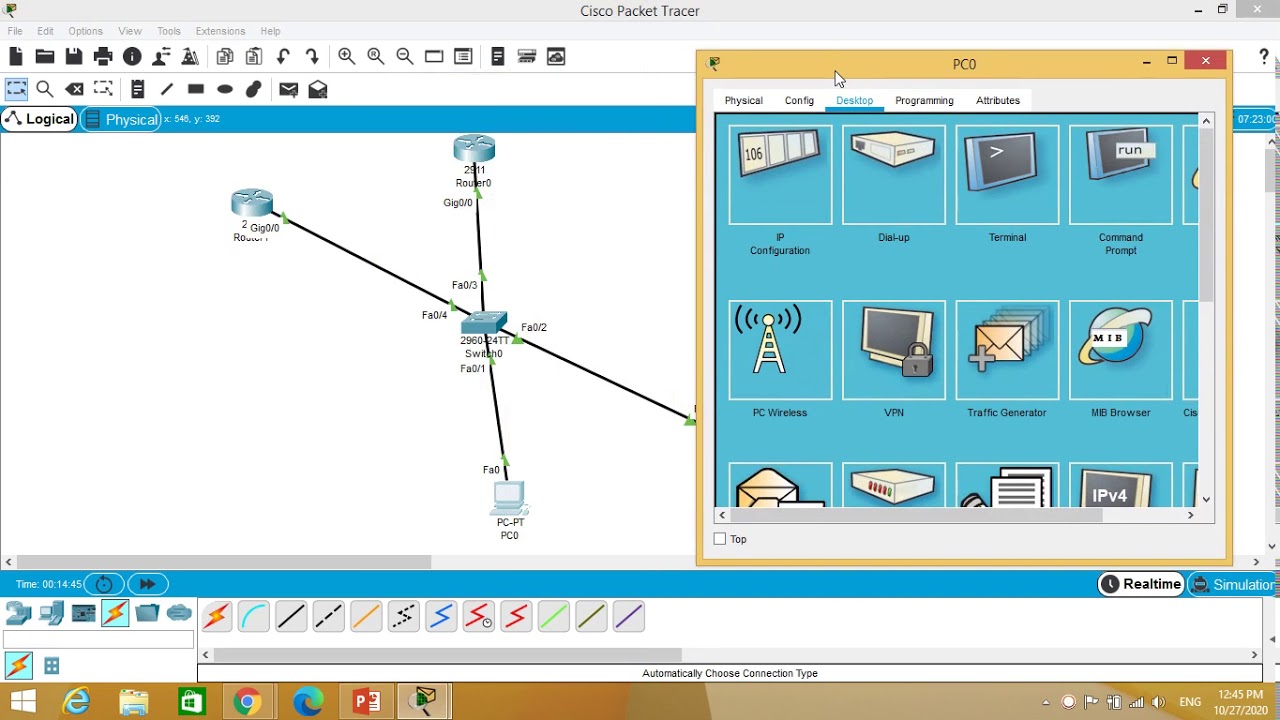Choose the Place Note tool
The height and width of the screenshot is (720, 1280).
tap(138, 89)
